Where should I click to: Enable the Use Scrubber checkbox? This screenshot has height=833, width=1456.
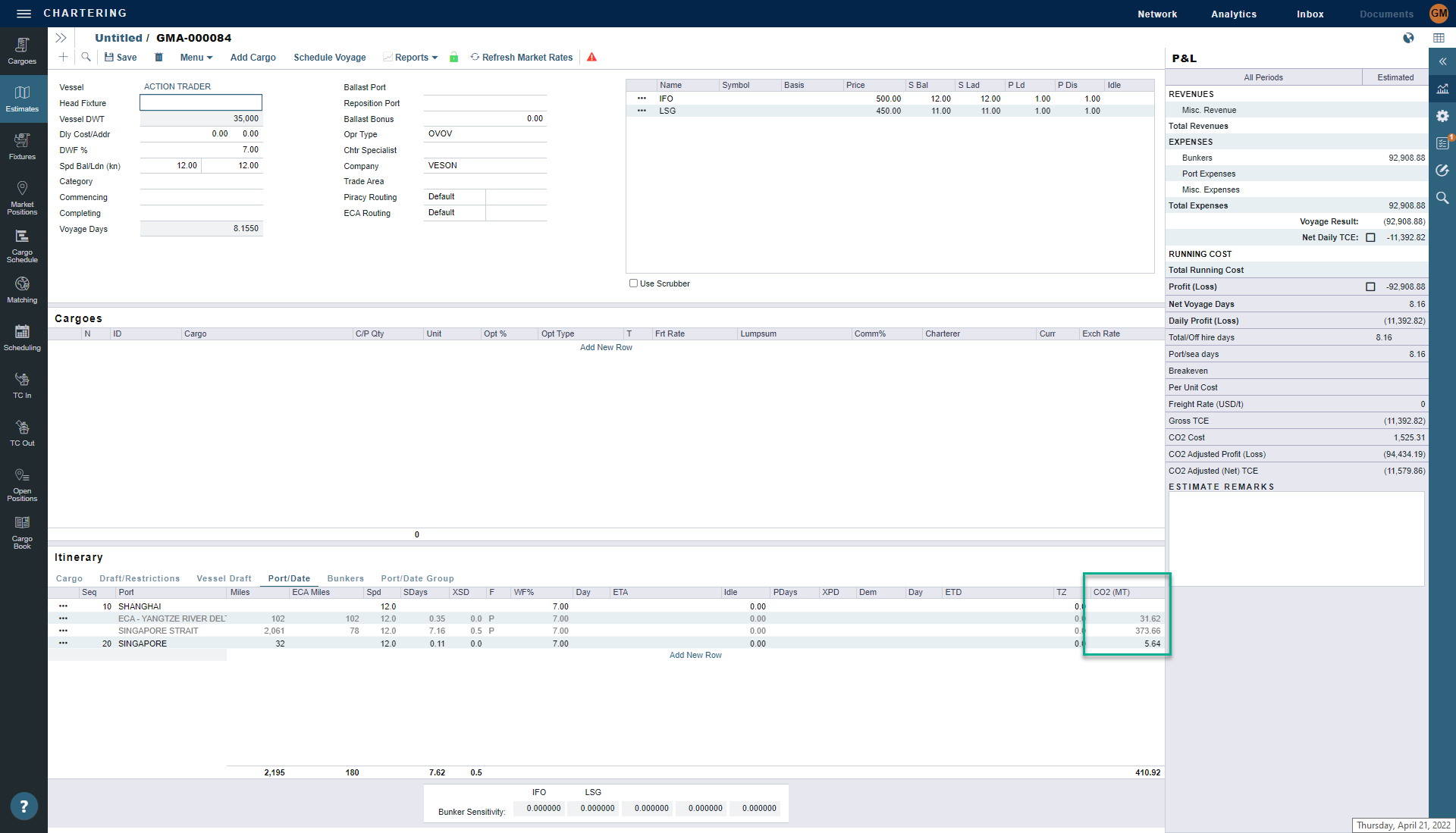tap(633, 283)
